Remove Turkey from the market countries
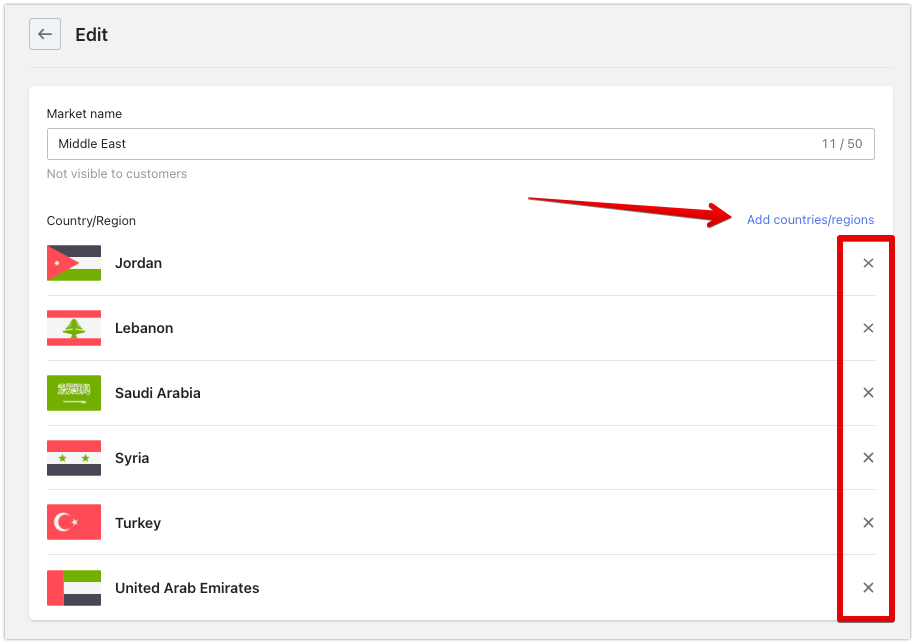 click(868, 522)
